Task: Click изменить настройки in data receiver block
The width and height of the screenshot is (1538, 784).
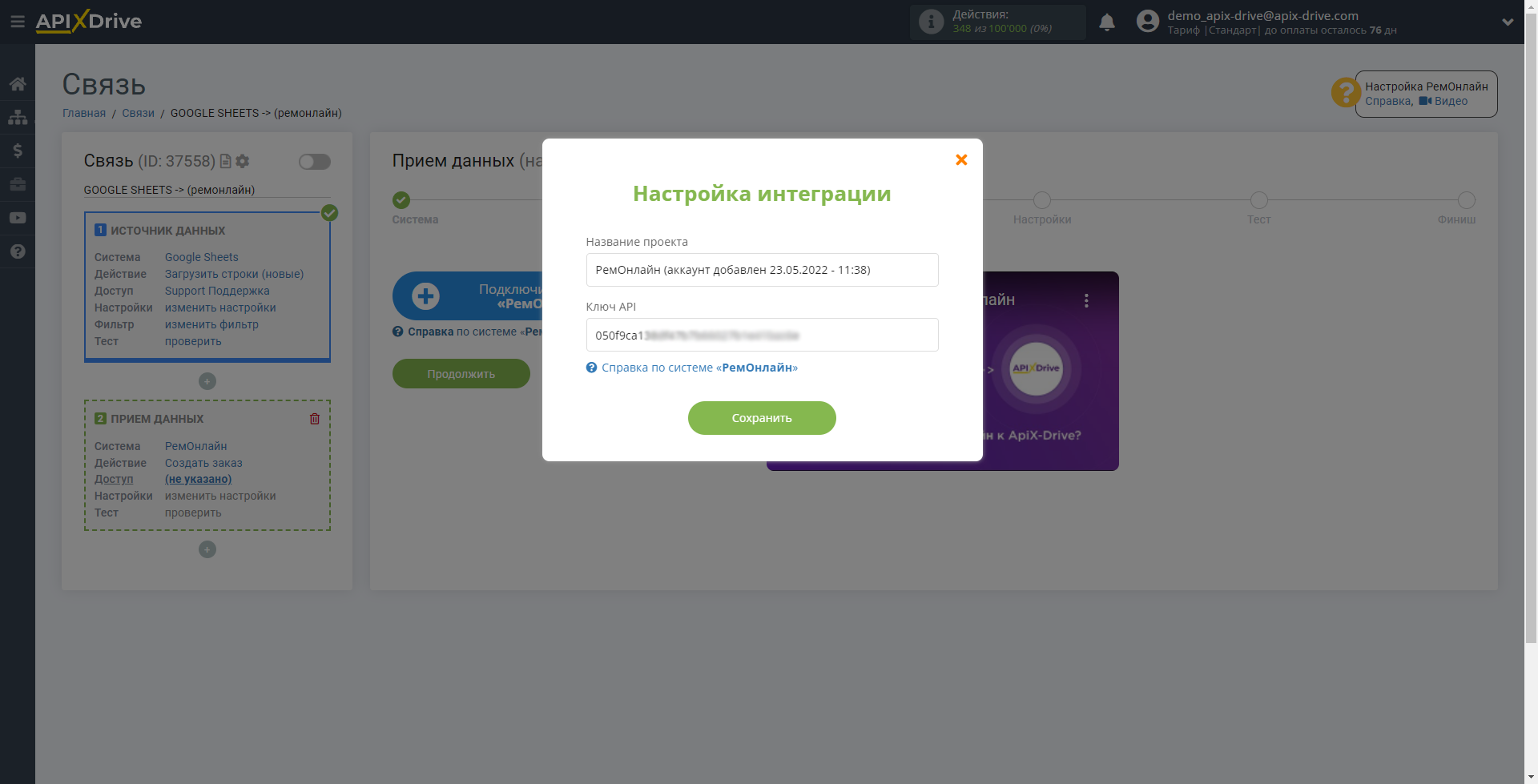Action: click(x=220, y=496)
